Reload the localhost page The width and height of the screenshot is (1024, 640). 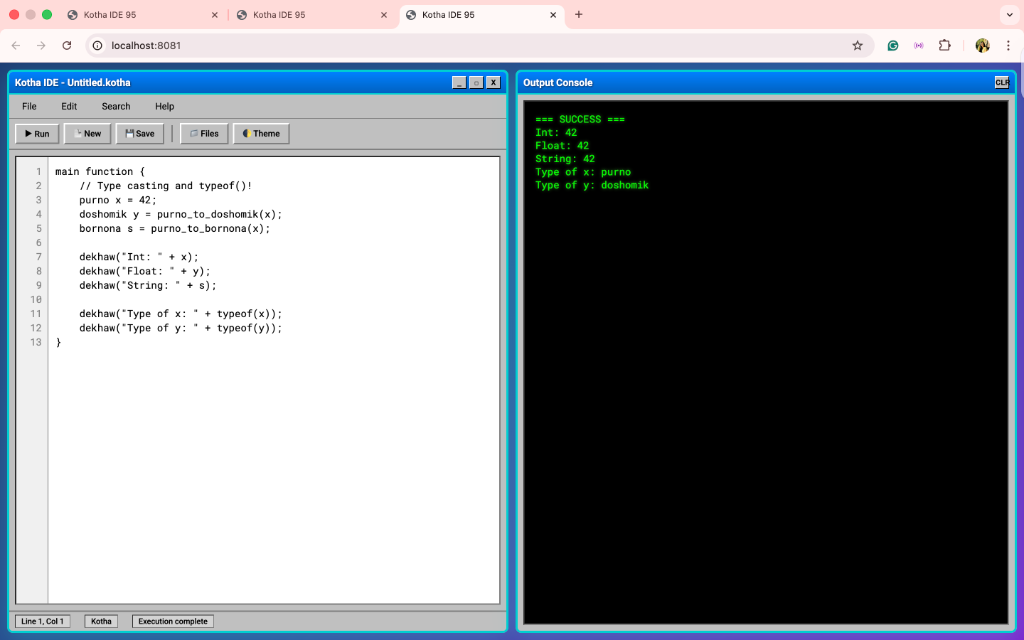click(66, 45)
